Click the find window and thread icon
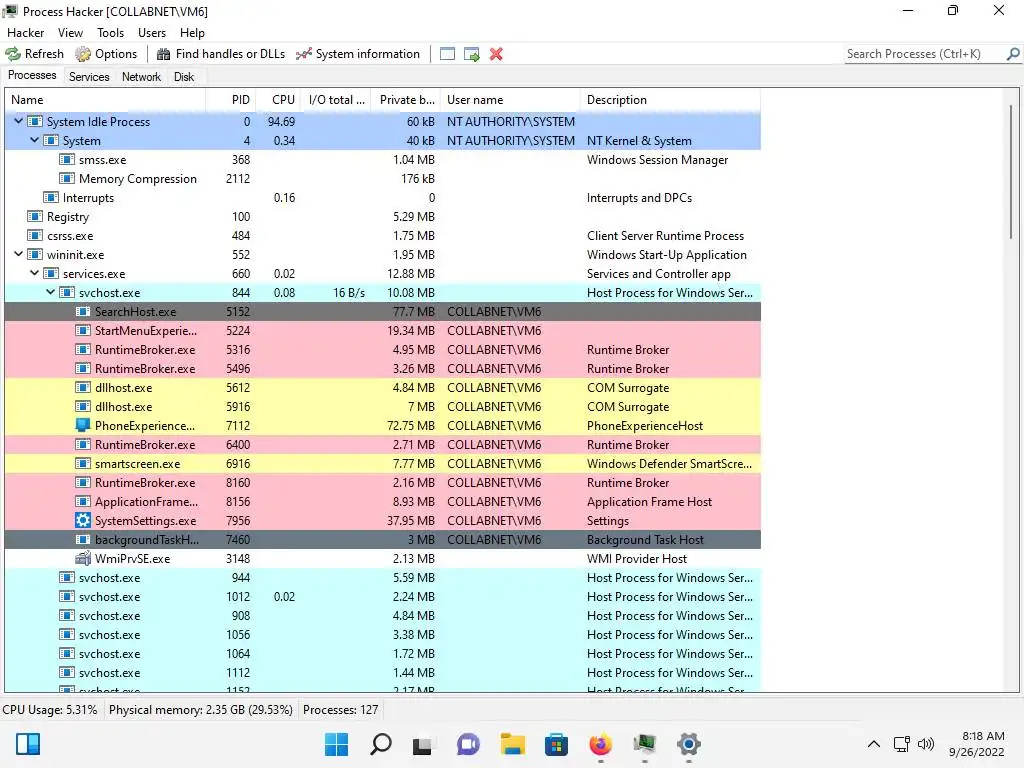Viewport: 1024px width, 768px height. click(x=472, y=54)
